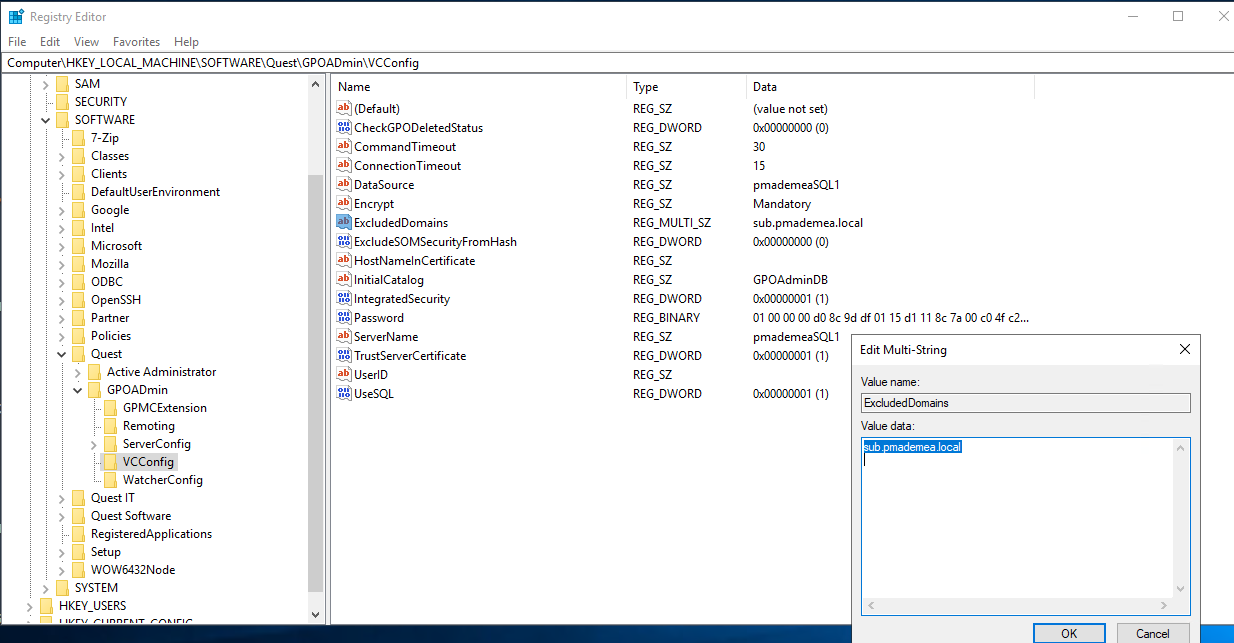Click the GPMCExtension folder icon
The height and width of the screenshot is (643, 1234).
click(x=110, y=408)
